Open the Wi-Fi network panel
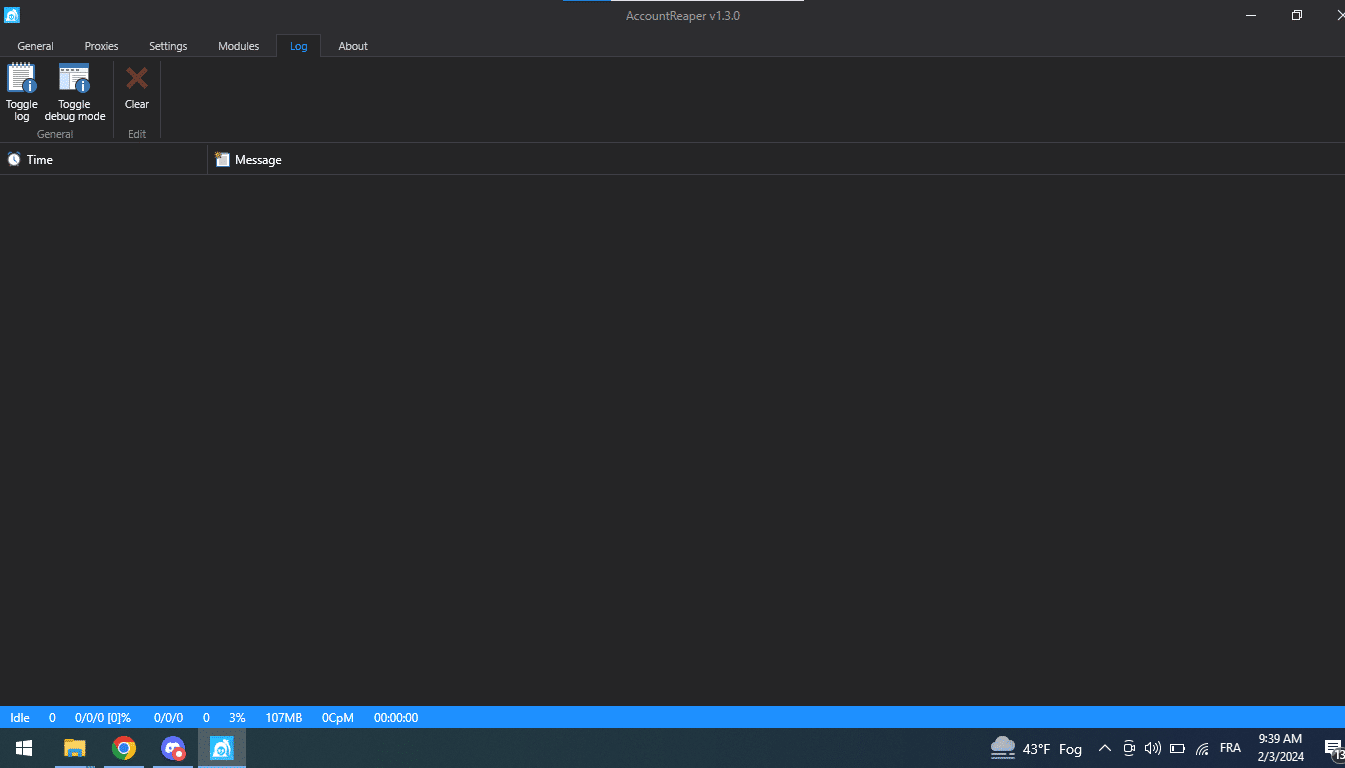 coord(1203,748)
